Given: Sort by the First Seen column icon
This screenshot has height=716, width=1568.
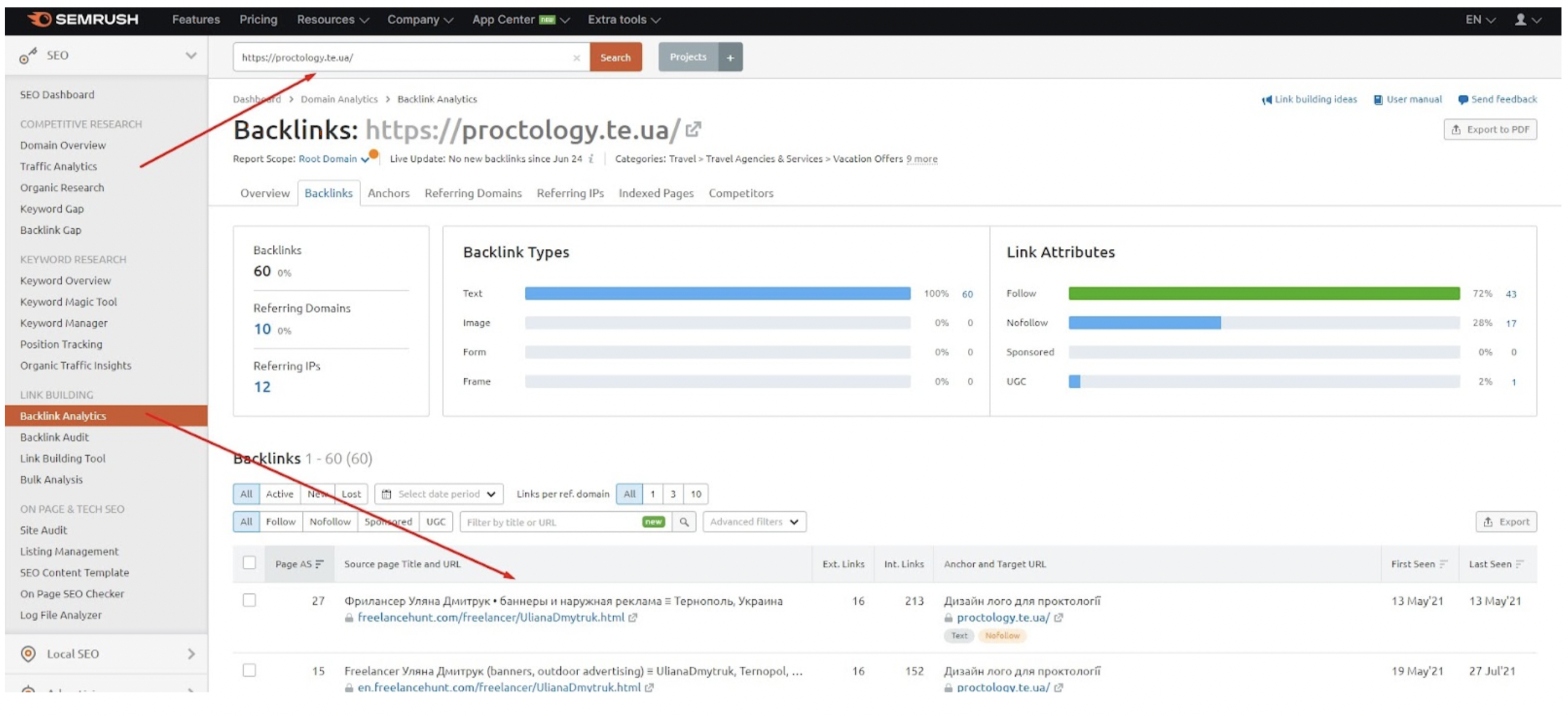Looking at the screenshot, I should point(1443,564).
